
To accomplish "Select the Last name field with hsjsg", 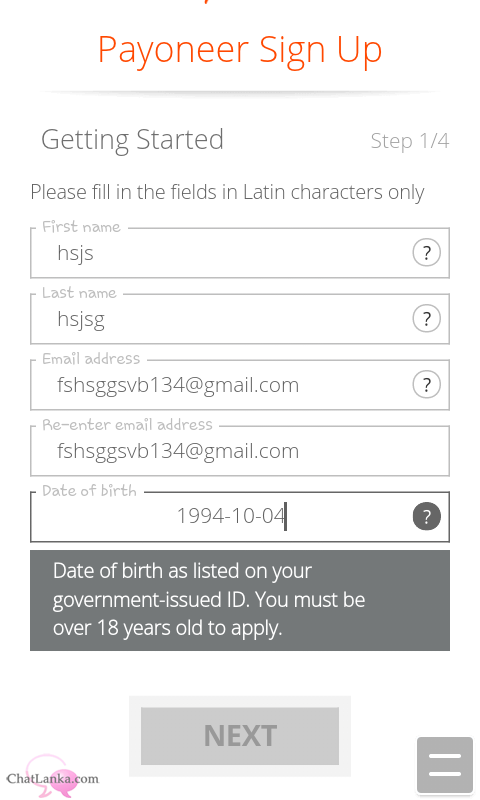I will pos(240,319).
